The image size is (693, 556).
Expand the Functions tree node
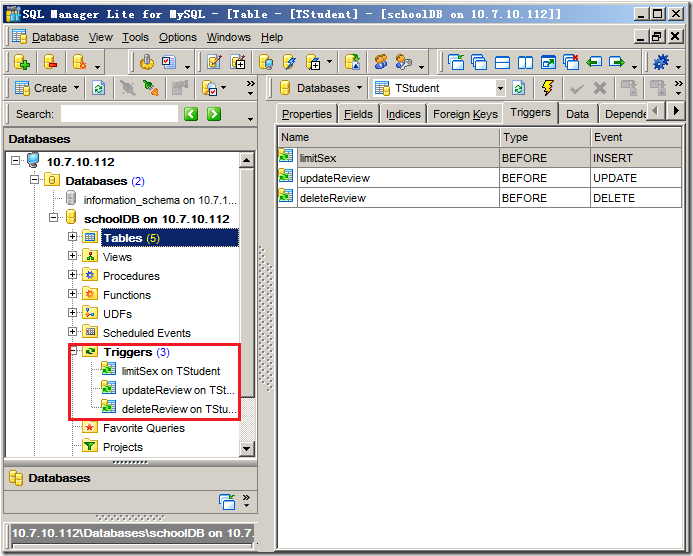pos(72,293)
